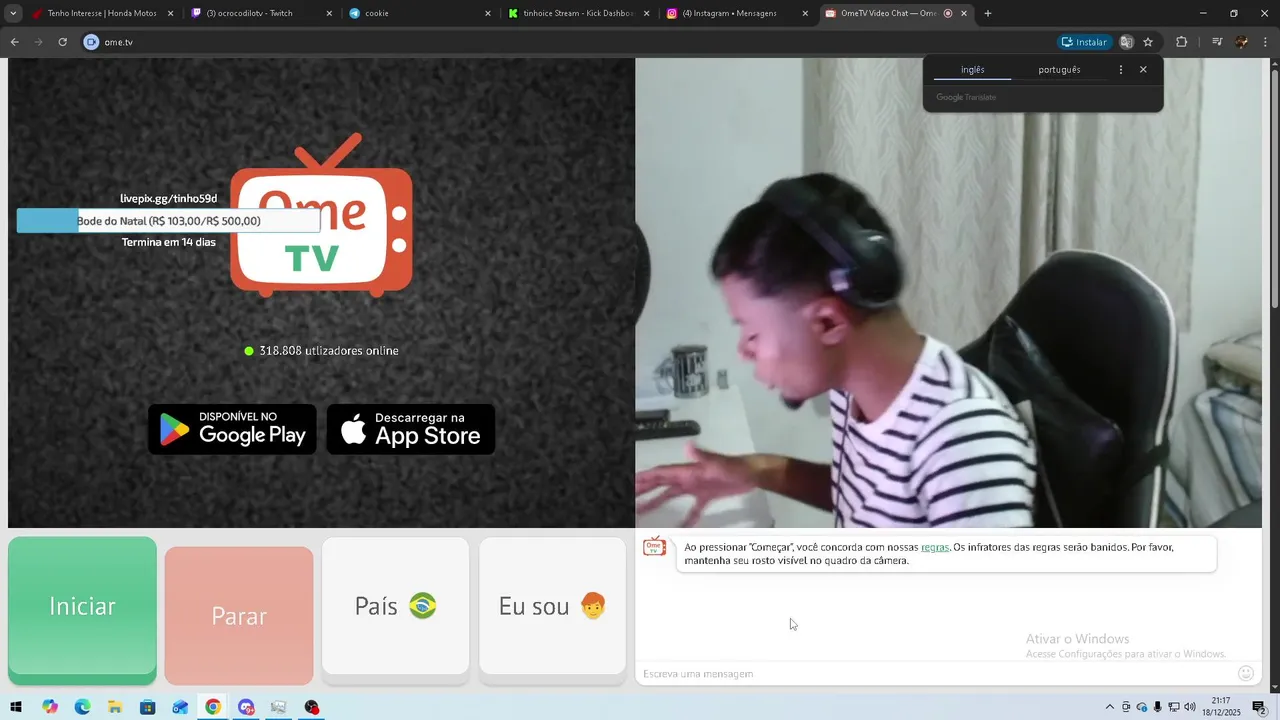The height and width of the screenshot is (720, 1280).
Task: Select português in Google Translate popup
Action: click(1059, 70)
